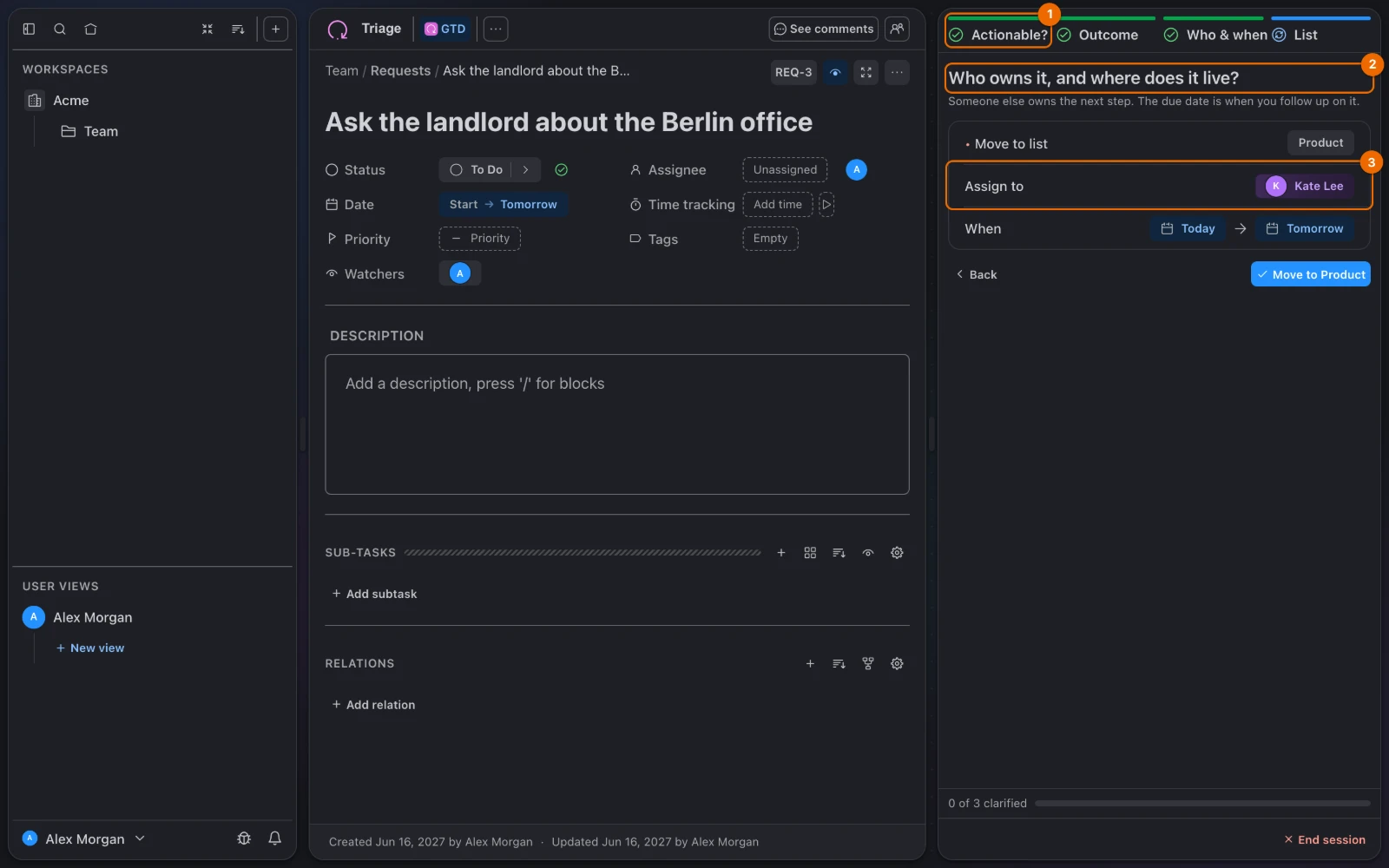Click Back in triage panel

pyautogui.click(x=976, y=274)
